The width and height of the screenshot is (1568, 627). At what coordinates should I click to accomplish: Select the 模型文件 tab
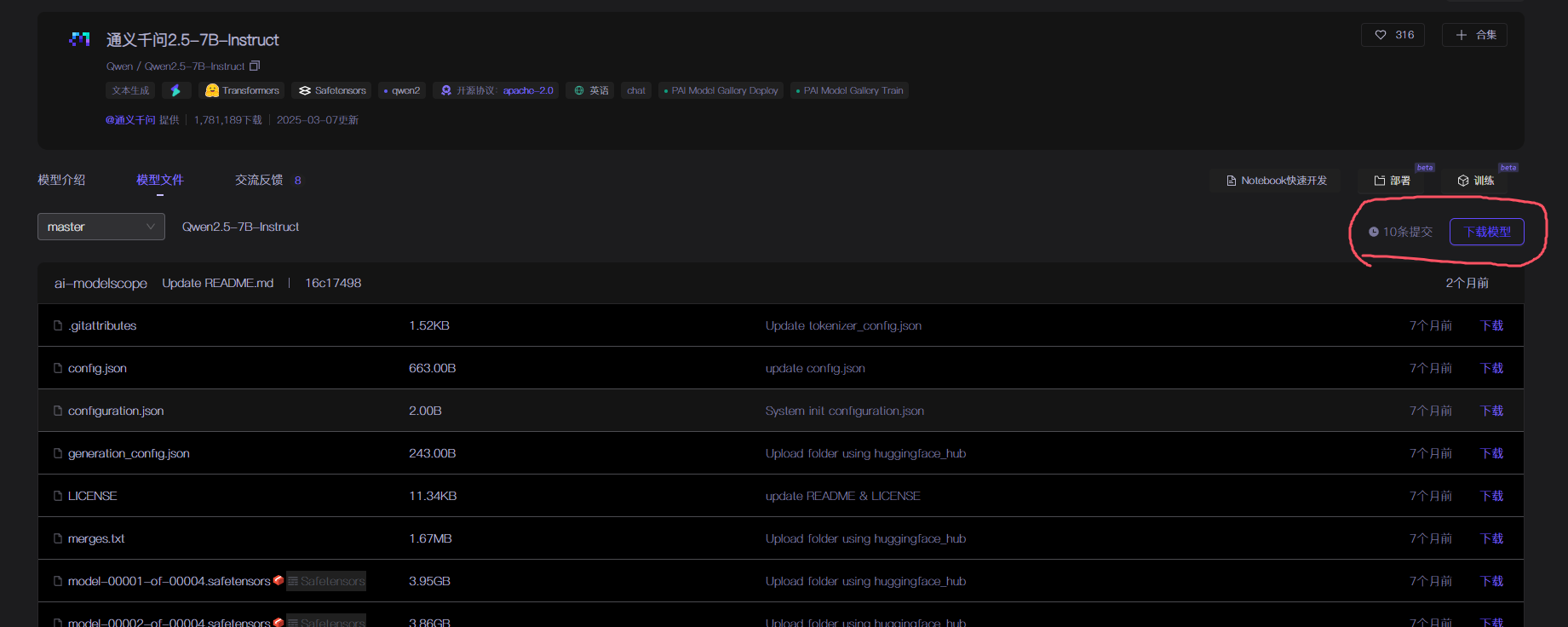click(x=160, y=180)
